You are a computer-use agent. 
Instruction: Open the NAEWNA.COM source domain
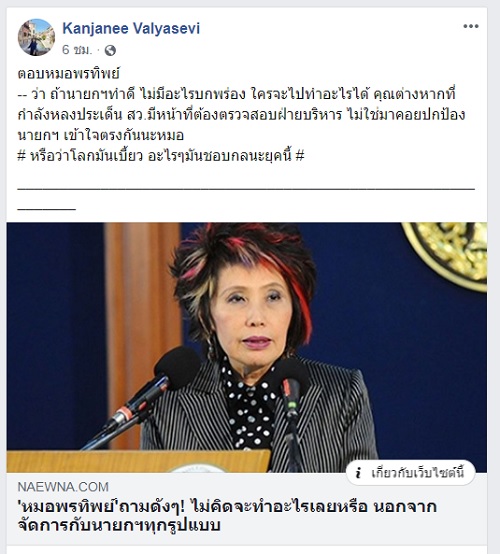63,487
